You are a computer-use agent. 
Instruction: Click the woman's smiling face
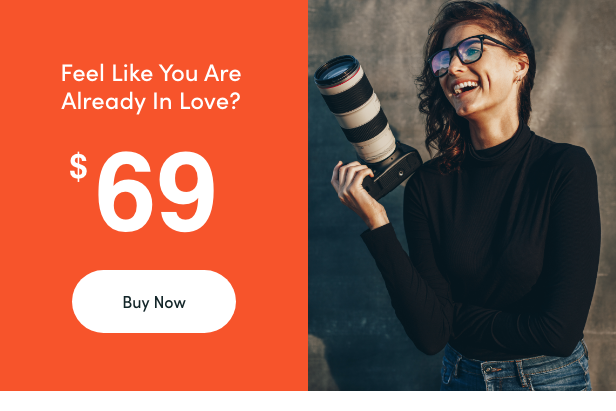point(473,75)
